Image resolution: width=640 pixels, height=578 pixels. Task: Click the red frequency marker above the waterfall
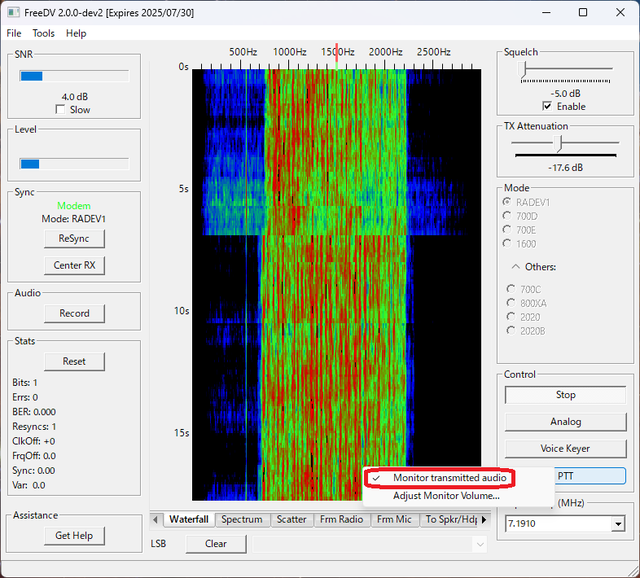click(x=337, y=52)
